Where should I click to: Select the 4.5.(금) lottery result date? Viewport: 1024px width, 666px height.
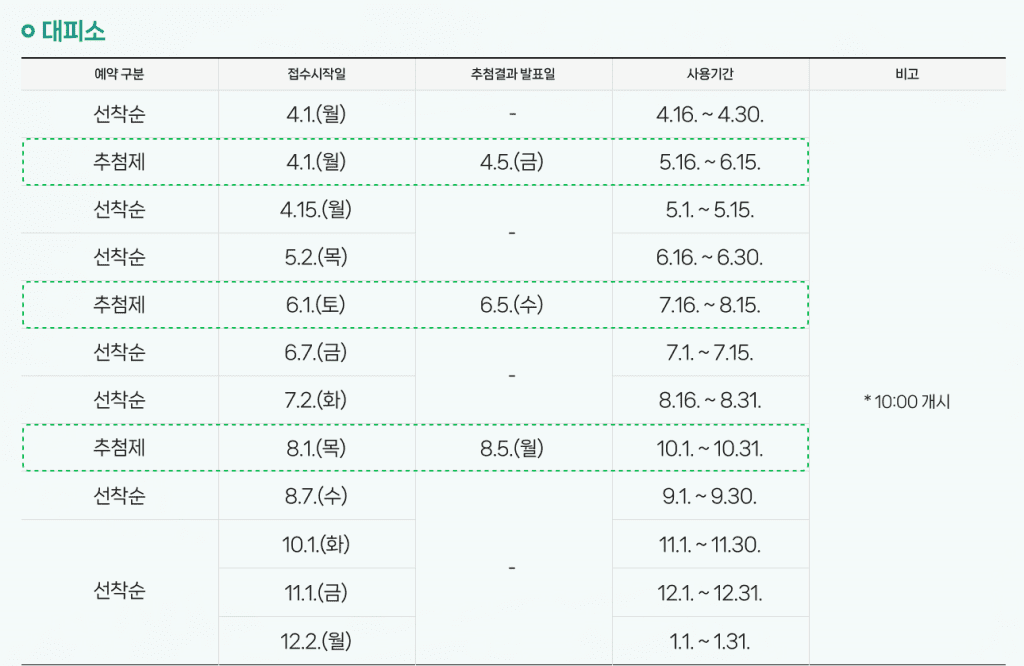pos(512,162)
